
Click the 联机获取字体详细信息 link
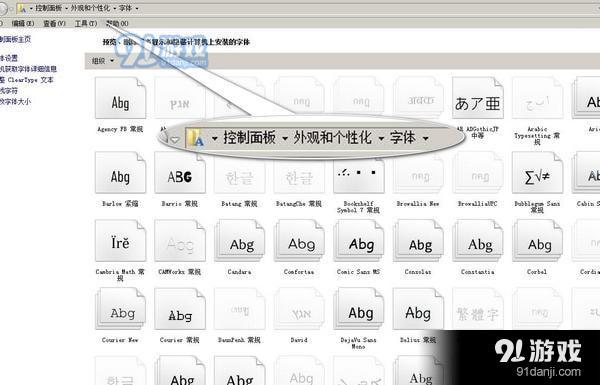(28, 69)
